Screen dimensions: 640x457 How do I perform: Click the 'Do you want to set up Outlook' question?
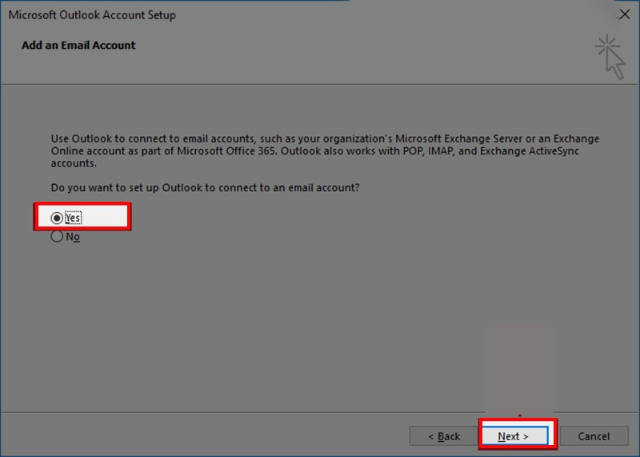[x=205, y=188]
